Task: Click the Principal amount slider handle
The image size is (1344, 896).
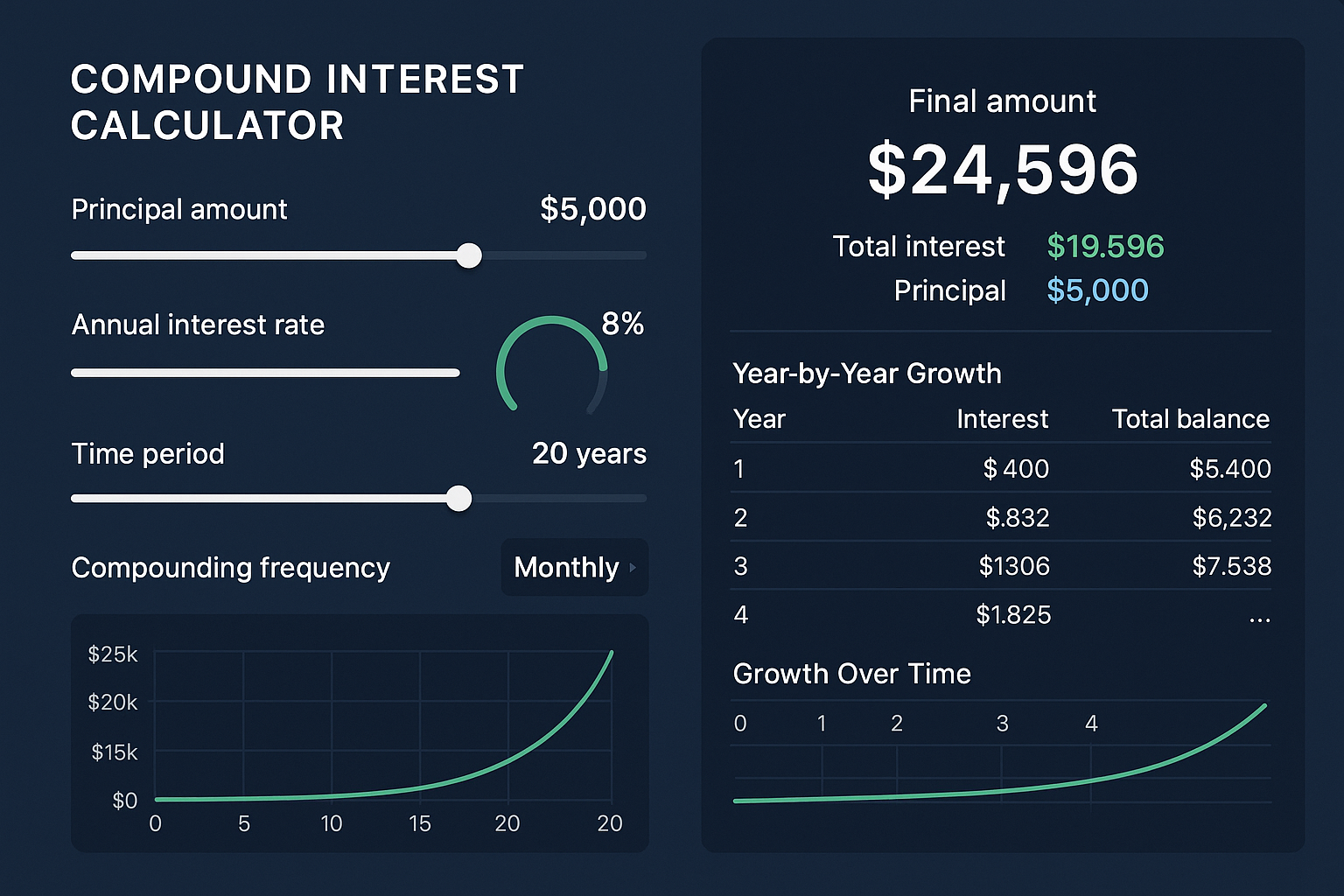Action: [469, 255]
